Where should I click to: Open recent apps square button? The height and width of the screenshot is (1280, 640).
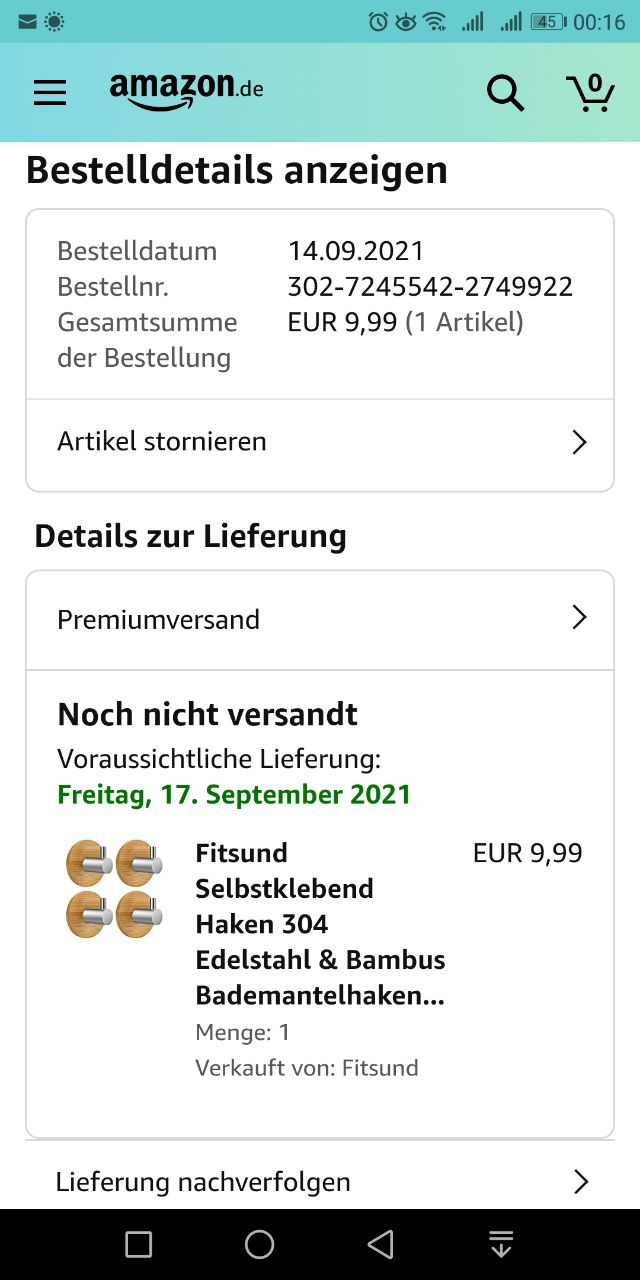[x=138, y=1244]
